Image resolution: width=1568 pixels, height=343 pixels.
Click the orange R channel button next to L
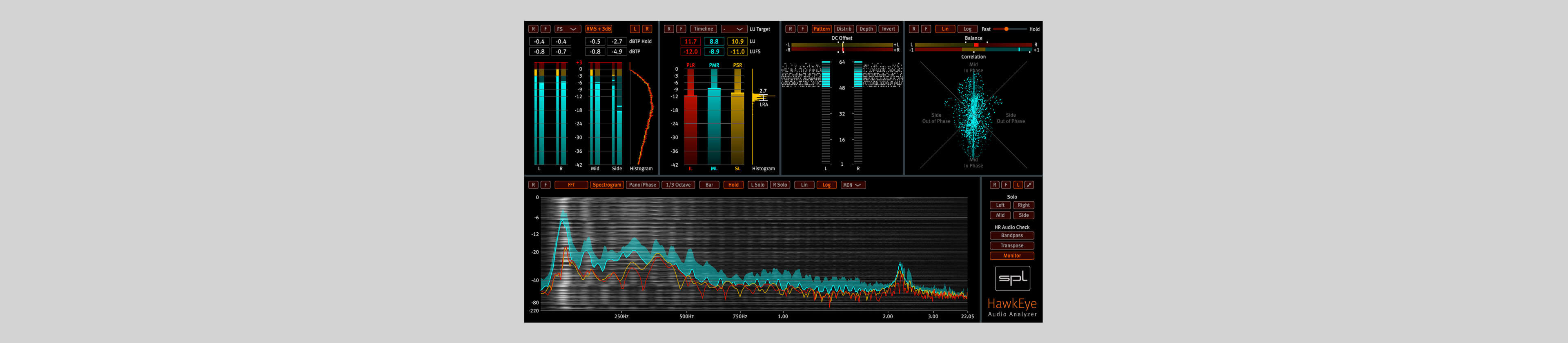647,29
